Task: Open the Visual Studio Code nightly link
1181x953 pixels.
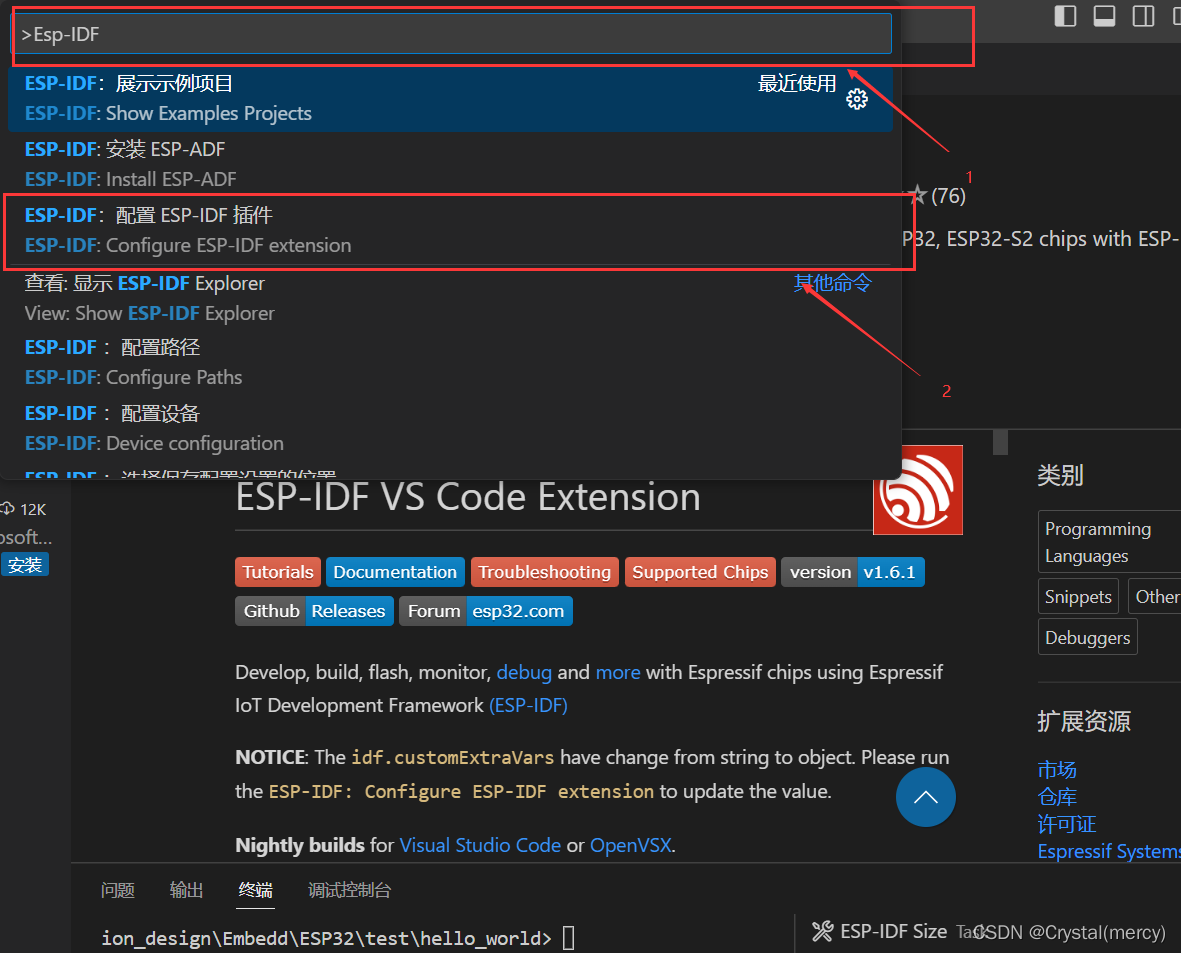Action: click(480, 845)
